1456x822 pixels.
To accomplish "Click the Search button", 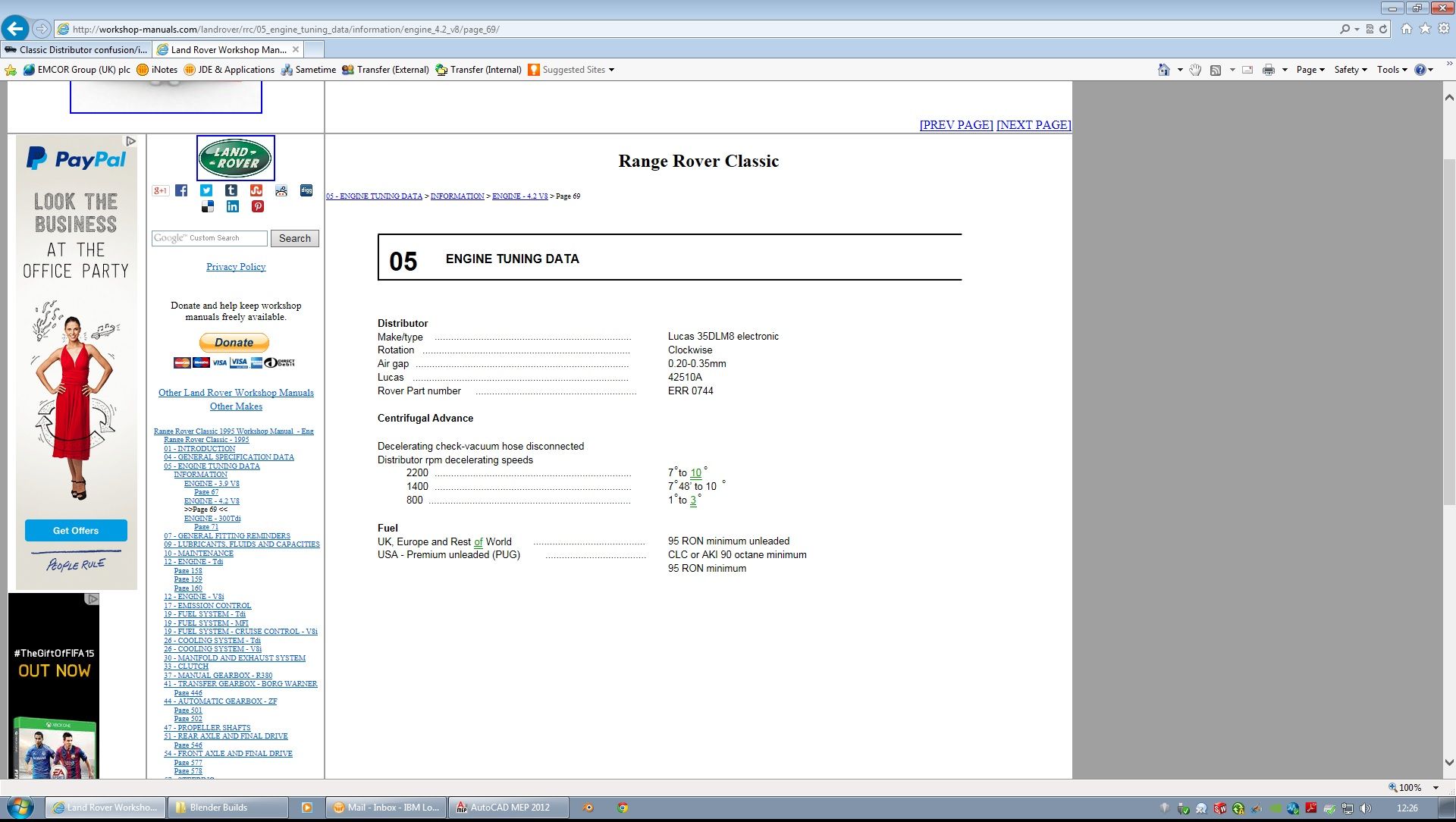I will (295, 238).
